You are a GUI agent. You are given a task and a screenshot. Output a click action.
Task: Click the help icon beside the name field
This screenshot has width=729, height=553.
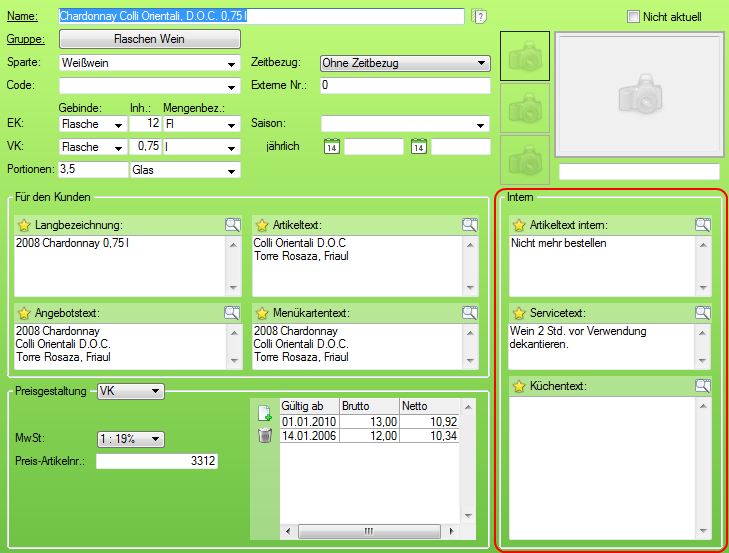pyautogui.click(x=479, y=16)
